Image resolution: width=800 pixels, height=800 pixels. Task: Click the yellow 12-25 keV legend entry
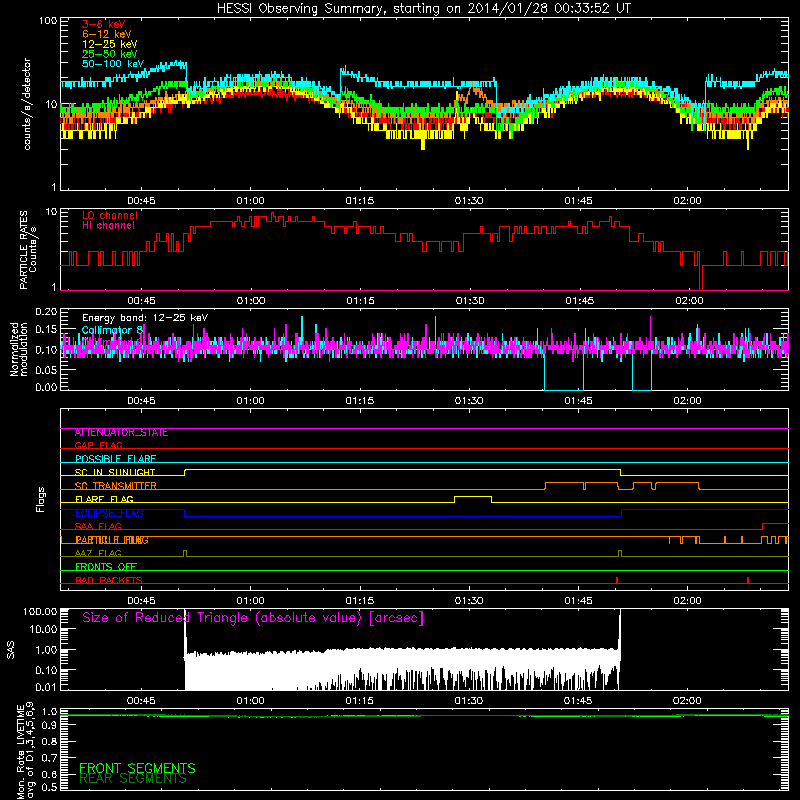click(109, 44)
